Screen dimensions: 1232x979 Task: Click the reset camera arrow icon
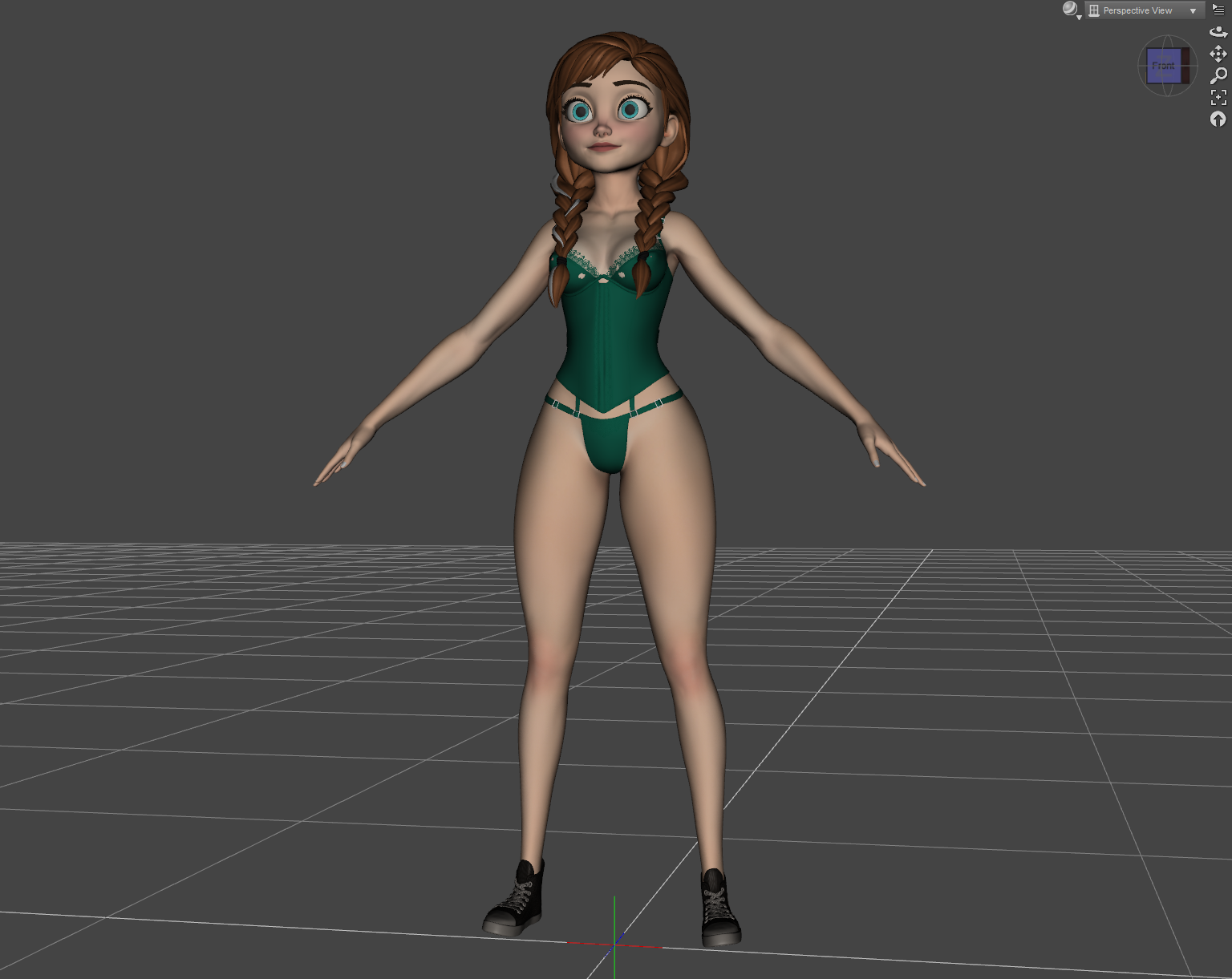[1218, 119]
